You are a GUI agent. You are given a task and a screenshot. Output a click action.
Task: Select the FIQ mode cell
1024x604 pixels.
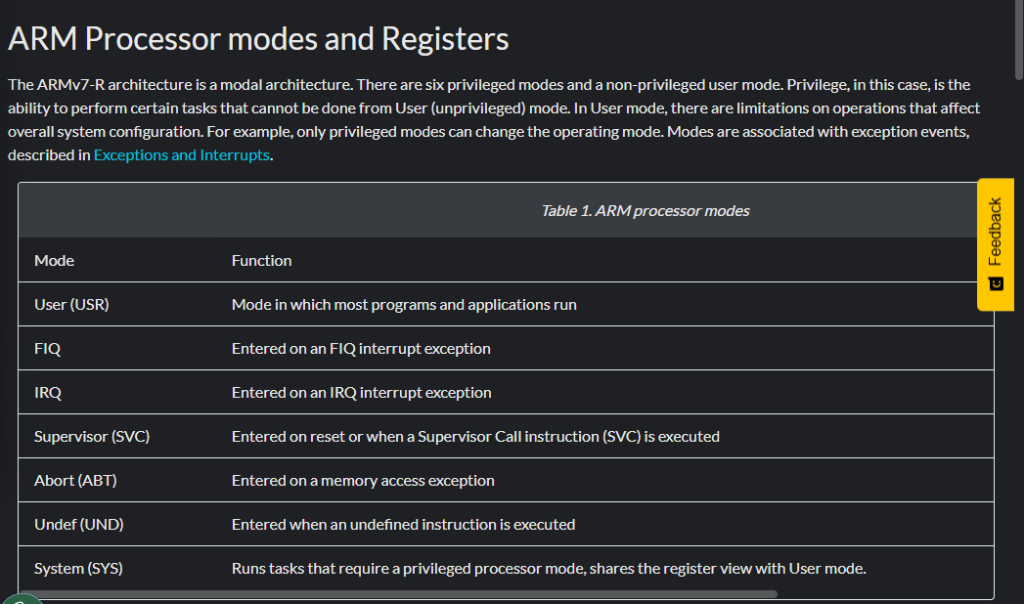[48, 348]
